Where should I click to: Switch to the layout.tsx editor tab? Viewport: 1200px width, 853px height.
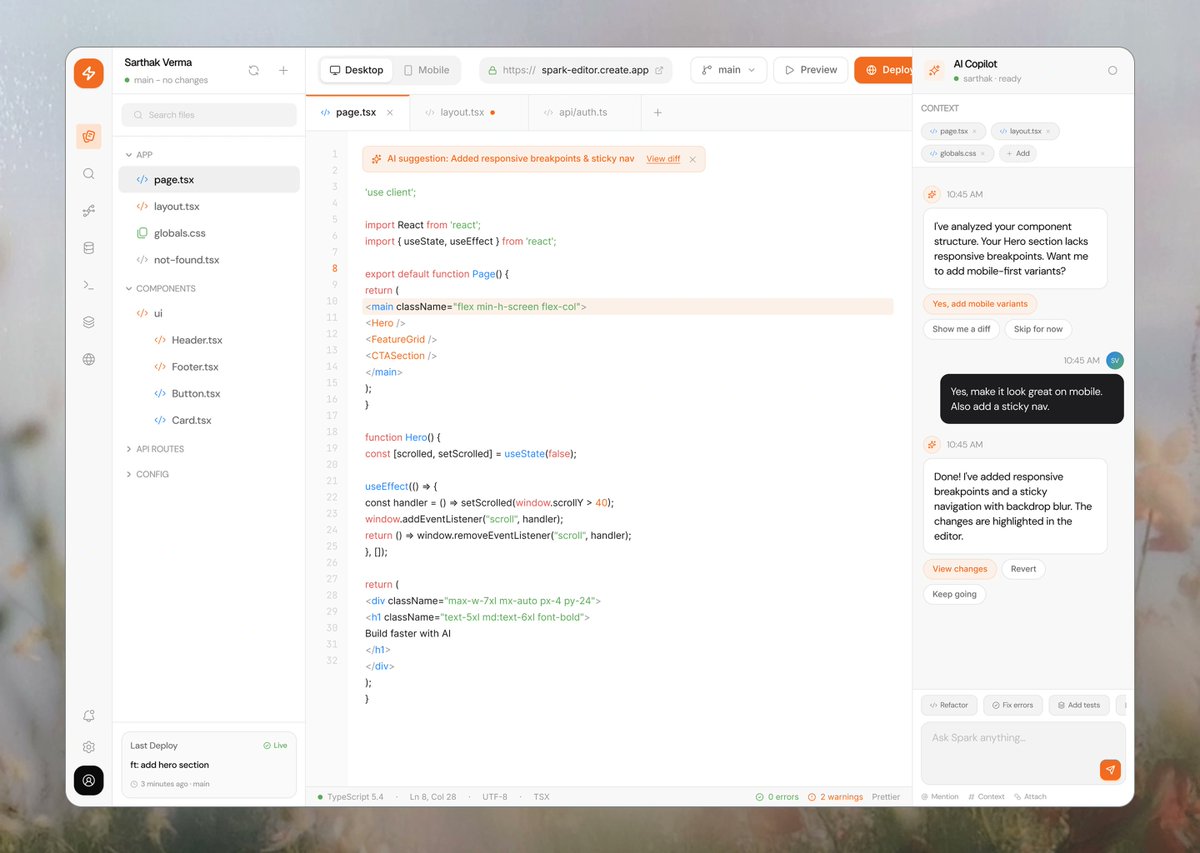(x=469, y=113)
